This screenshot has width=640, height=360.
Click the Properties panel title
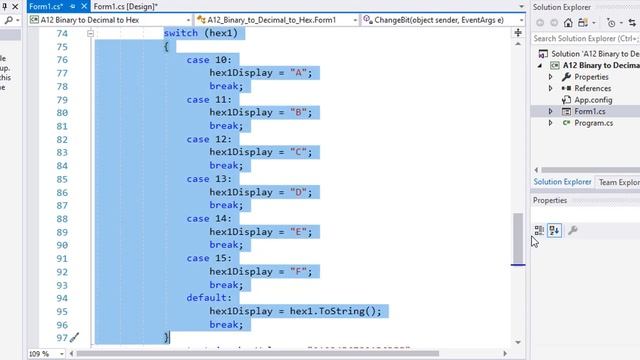click(x=550, y=200)
